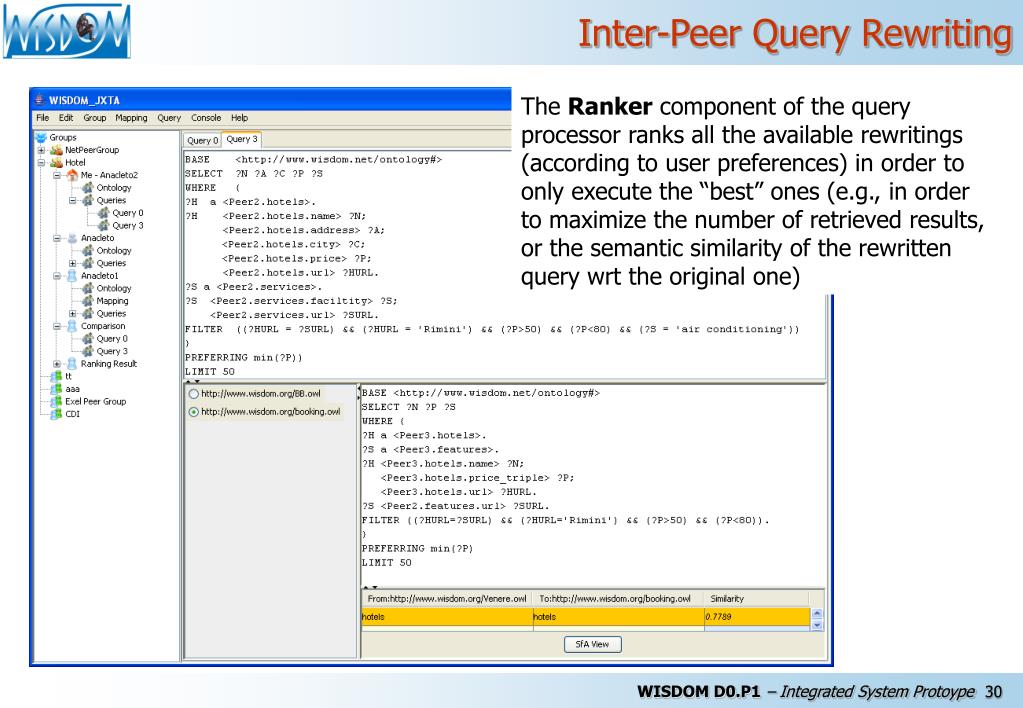The width and height of the screenshot is (1023, 708).
Task: Click the tt peer group icon
Action: (x=57, y=376)
